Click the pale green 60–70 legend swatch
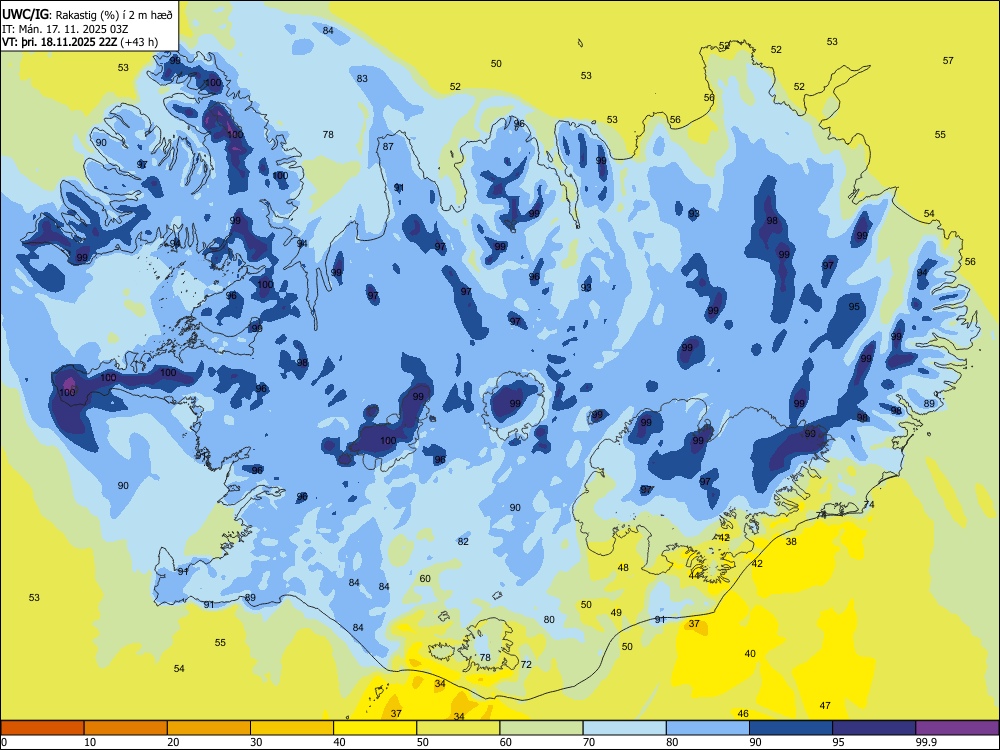The image size is (1000, 750). coord(541,728)
